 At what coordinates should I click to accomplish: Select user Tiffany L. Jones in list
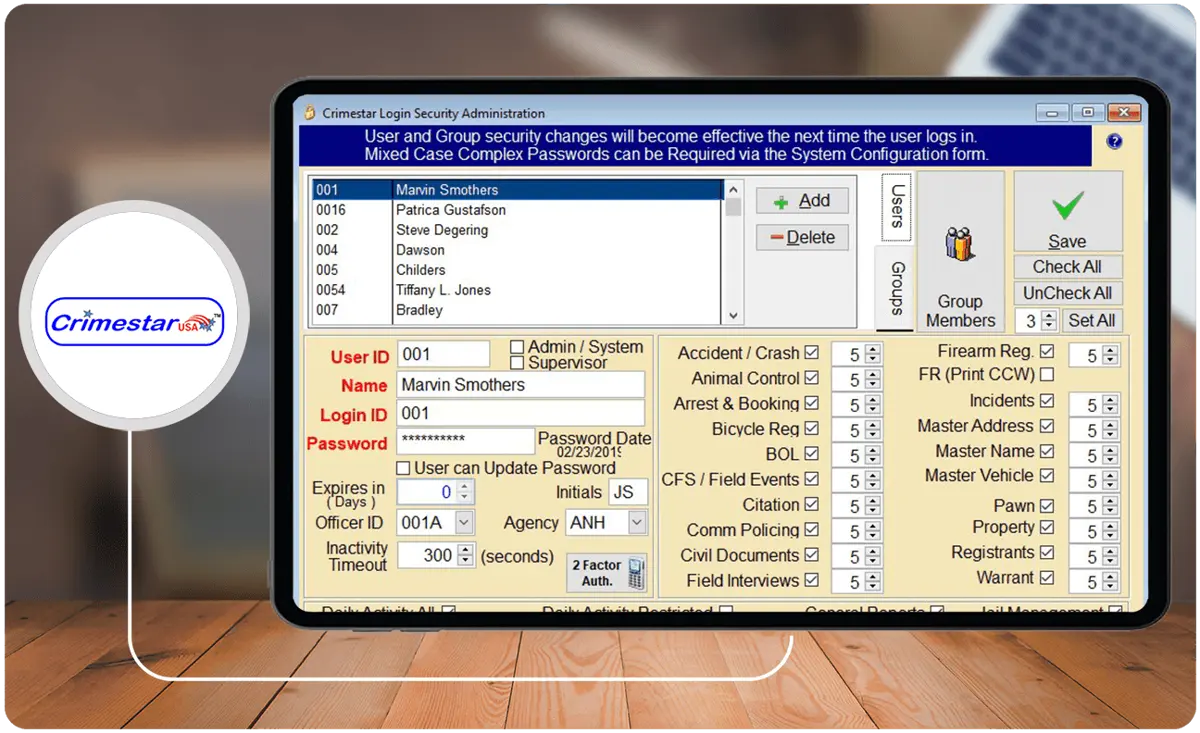(x=517, y=290)
